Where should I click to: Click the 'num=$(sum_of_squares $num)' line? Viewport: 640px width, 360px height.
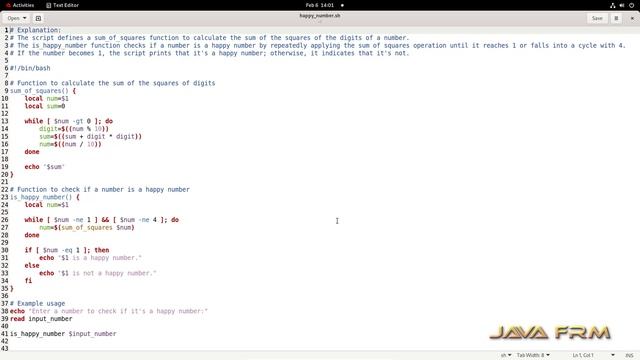87,227
